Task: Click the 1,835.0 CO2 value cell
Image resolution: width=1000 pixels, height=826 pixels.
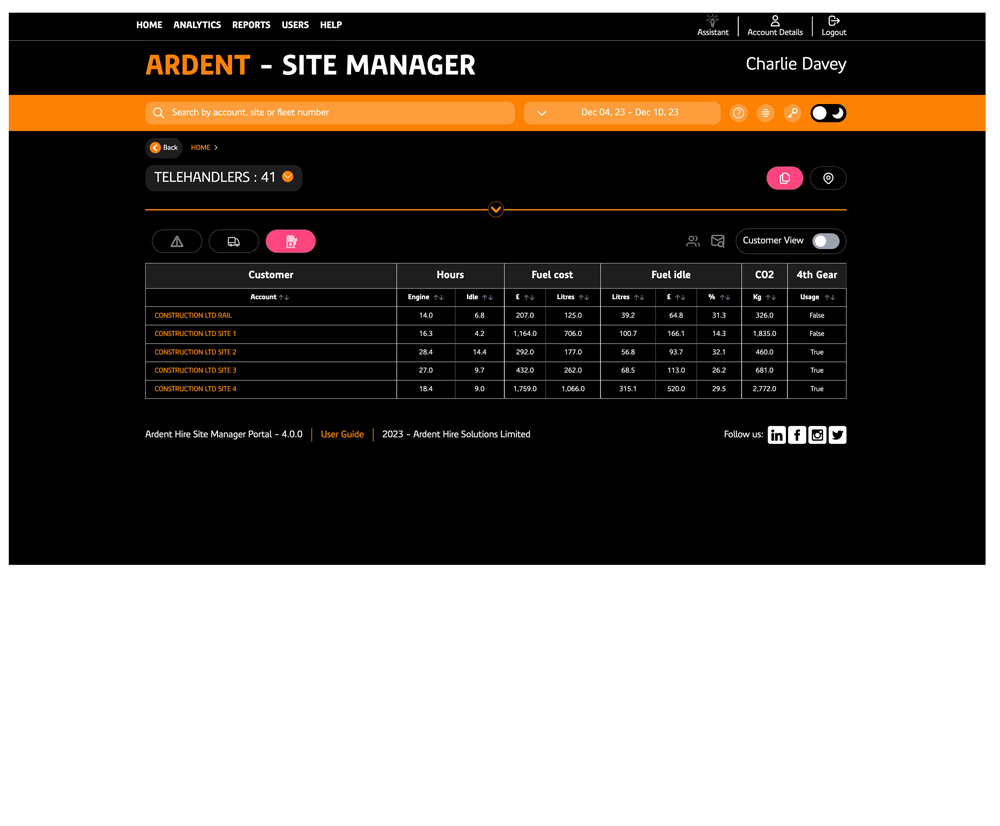Action: (764, 334)
